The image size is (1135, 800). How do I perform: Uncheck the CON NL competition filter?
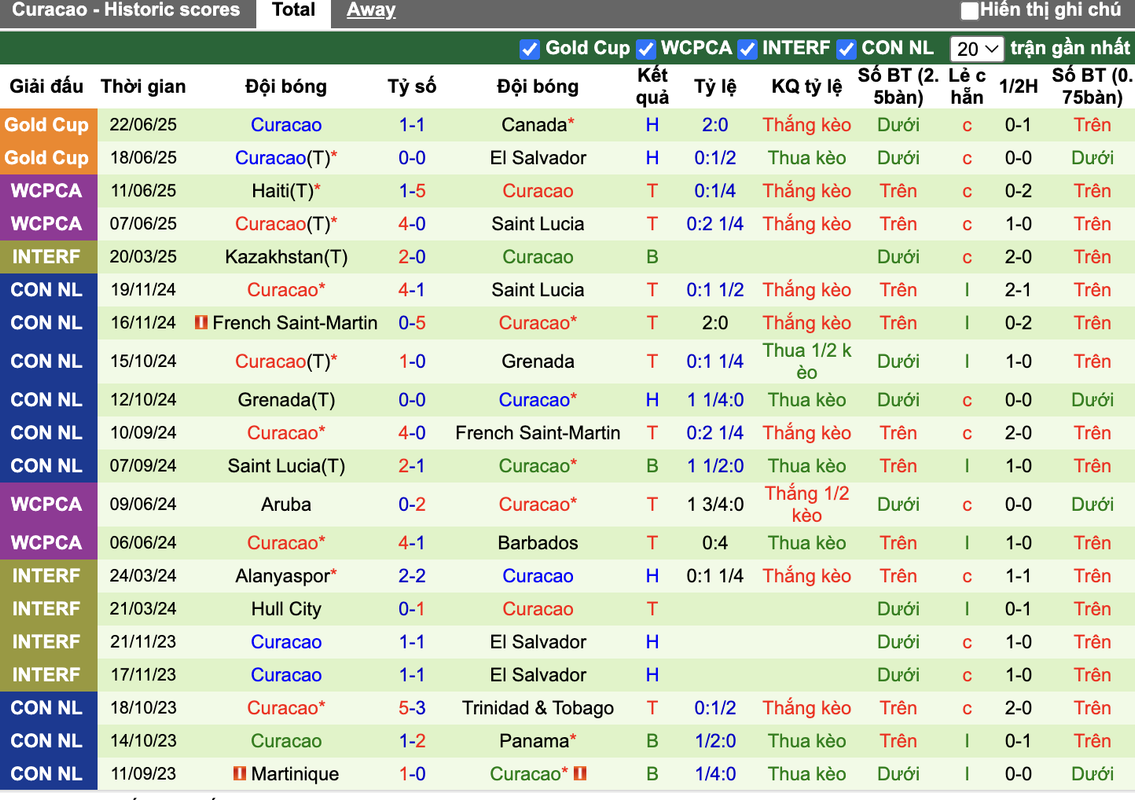click(x=845, y=49)
